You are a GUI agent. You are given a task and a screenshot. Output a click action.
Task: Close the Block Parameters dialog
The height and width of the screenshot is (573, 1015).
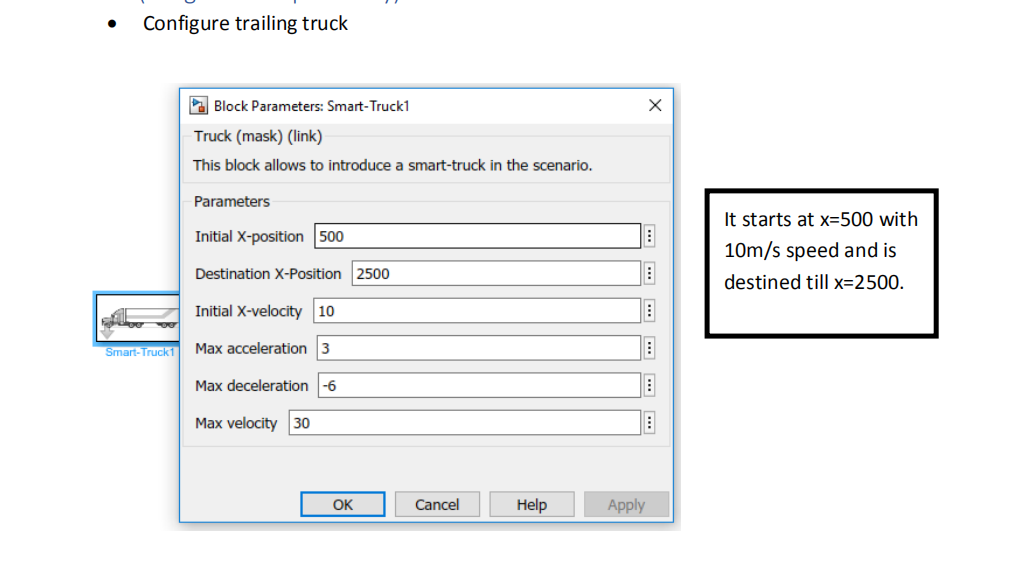(x=655, y=105)
